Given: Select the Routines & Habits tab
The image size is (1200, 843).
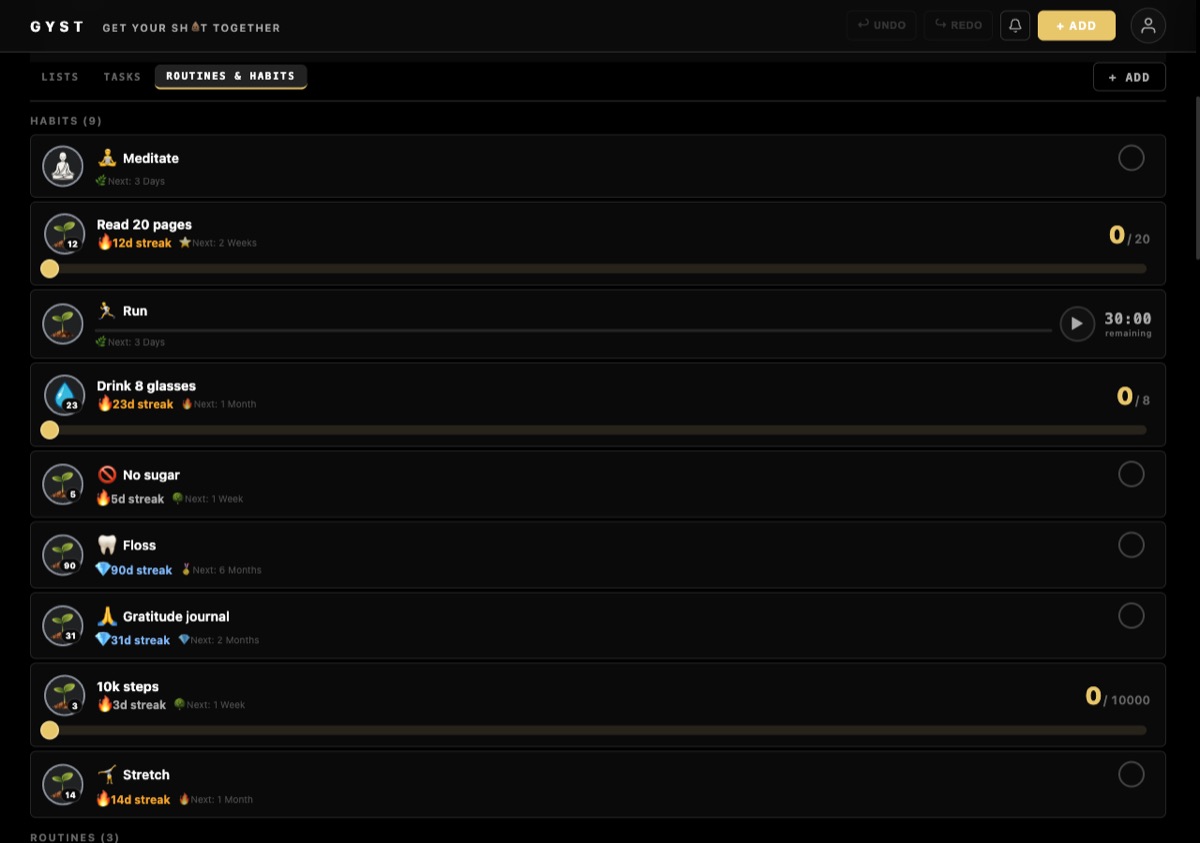Looking at the screenshot, I should point(230,77).
